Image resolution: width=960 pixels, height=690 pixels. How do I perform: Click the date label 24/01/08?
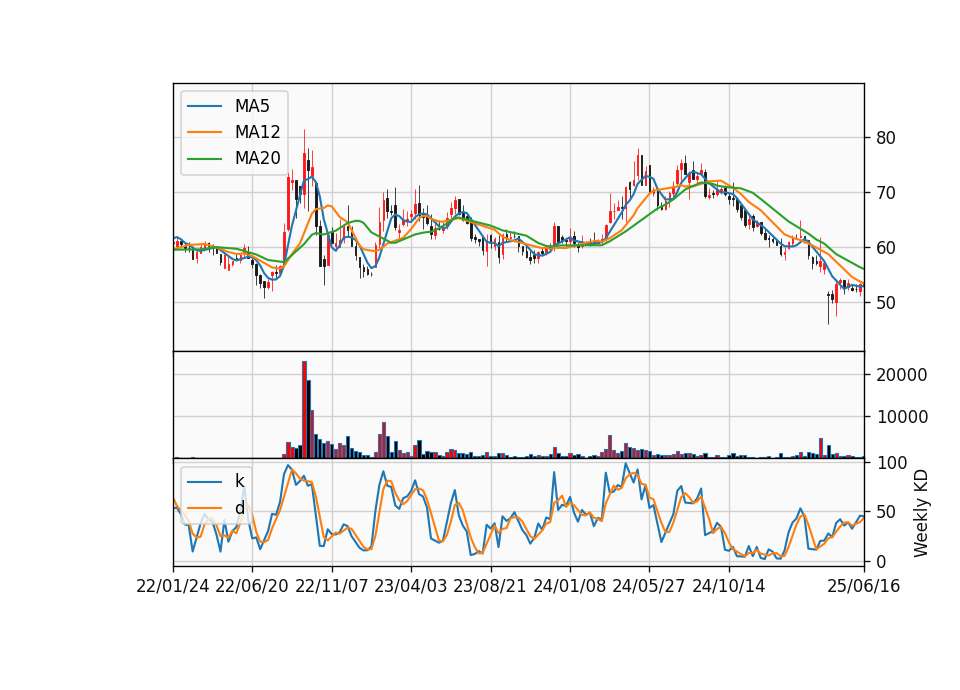[x=569, y=586]
